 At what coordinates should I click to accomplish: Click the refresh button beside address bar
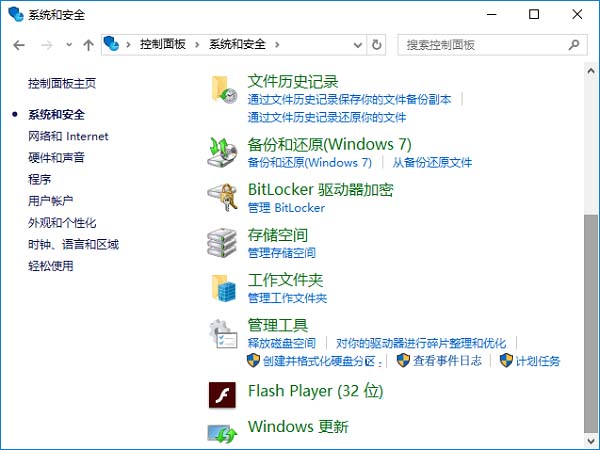point(377,45)
